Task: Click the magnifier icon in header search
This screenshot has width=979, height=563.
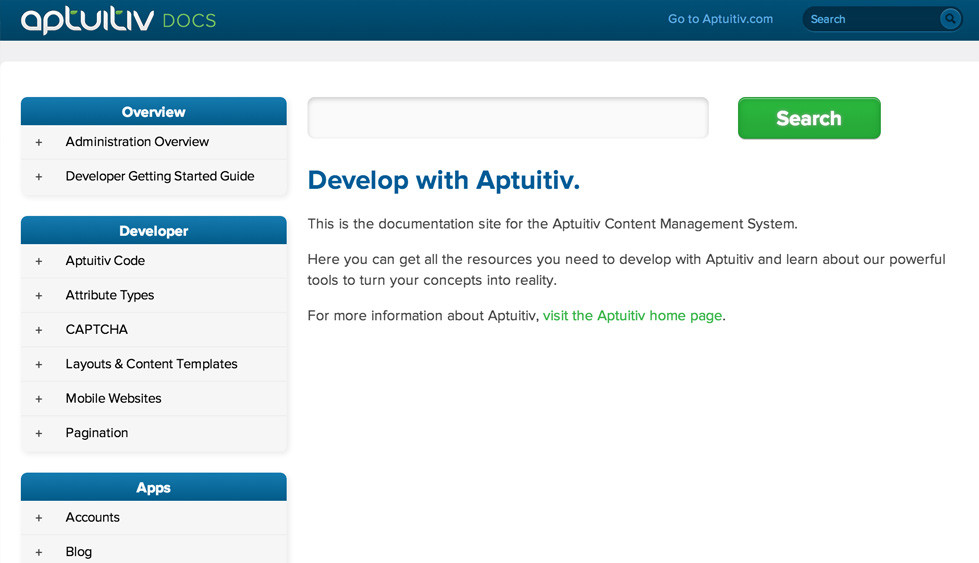Action: click(x=950, y=19)
